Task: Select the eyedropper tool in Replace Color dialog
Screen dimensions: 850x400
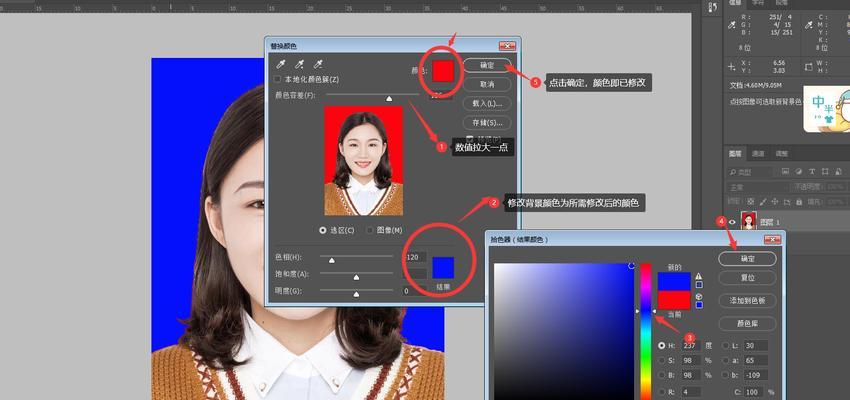Action: [280, 64]
